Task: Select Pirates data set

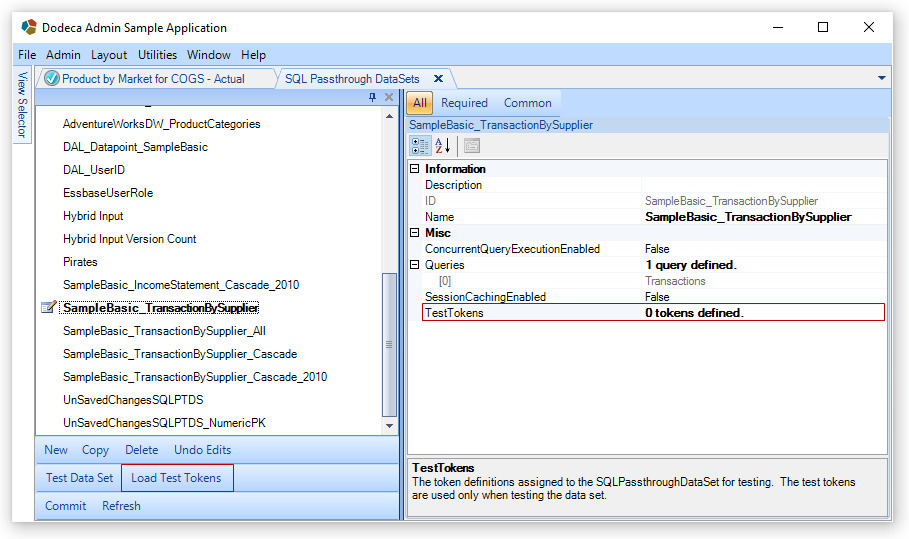Action: pyautogui.click(x=80, y=261)
